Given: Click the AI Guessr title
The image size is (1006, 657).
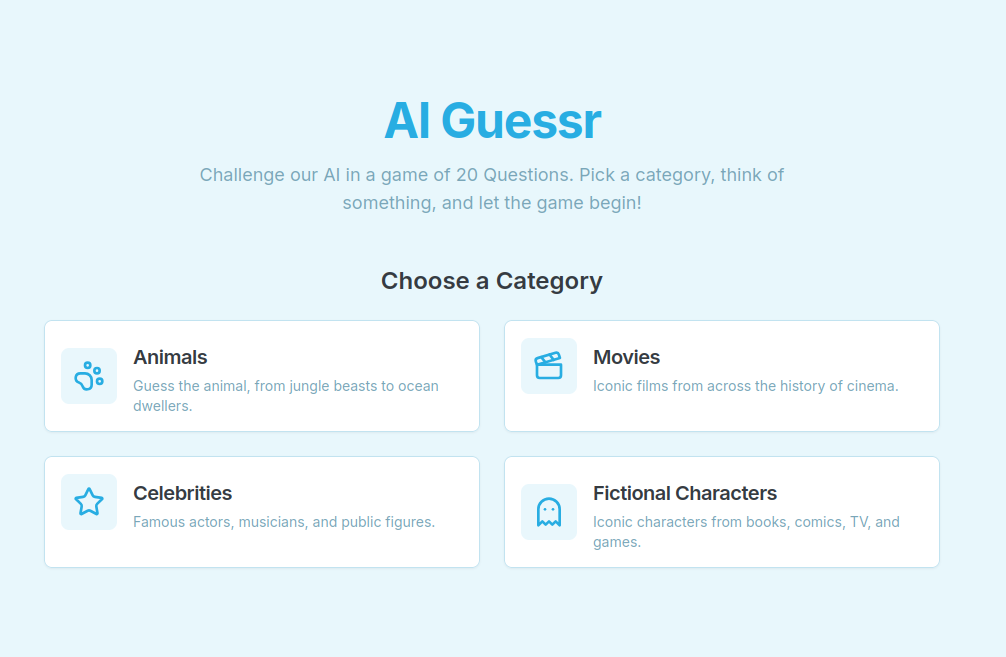Looking at the screenshot, I should 492,121.
